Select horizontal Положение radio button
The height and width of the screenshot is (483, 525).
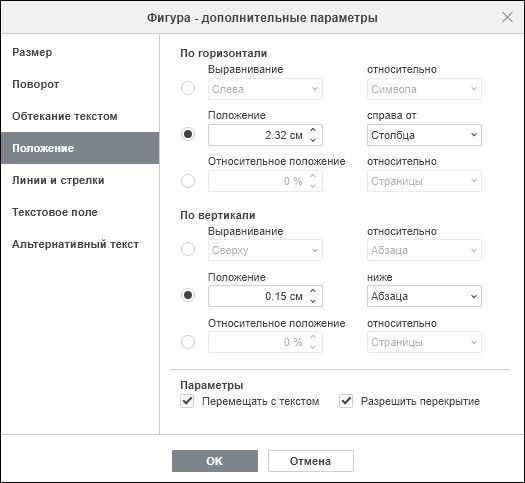tap(188, 134)
